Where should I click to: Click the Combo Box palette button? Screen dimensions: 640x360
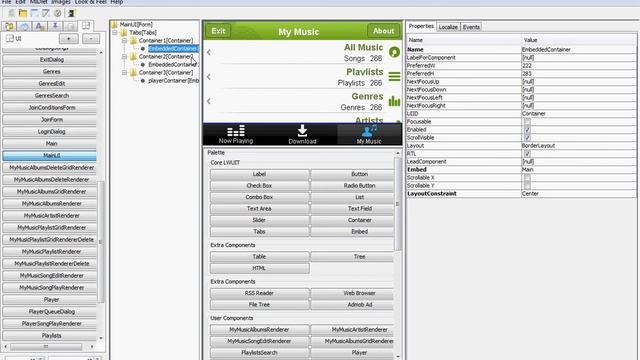tap(259, 197)
